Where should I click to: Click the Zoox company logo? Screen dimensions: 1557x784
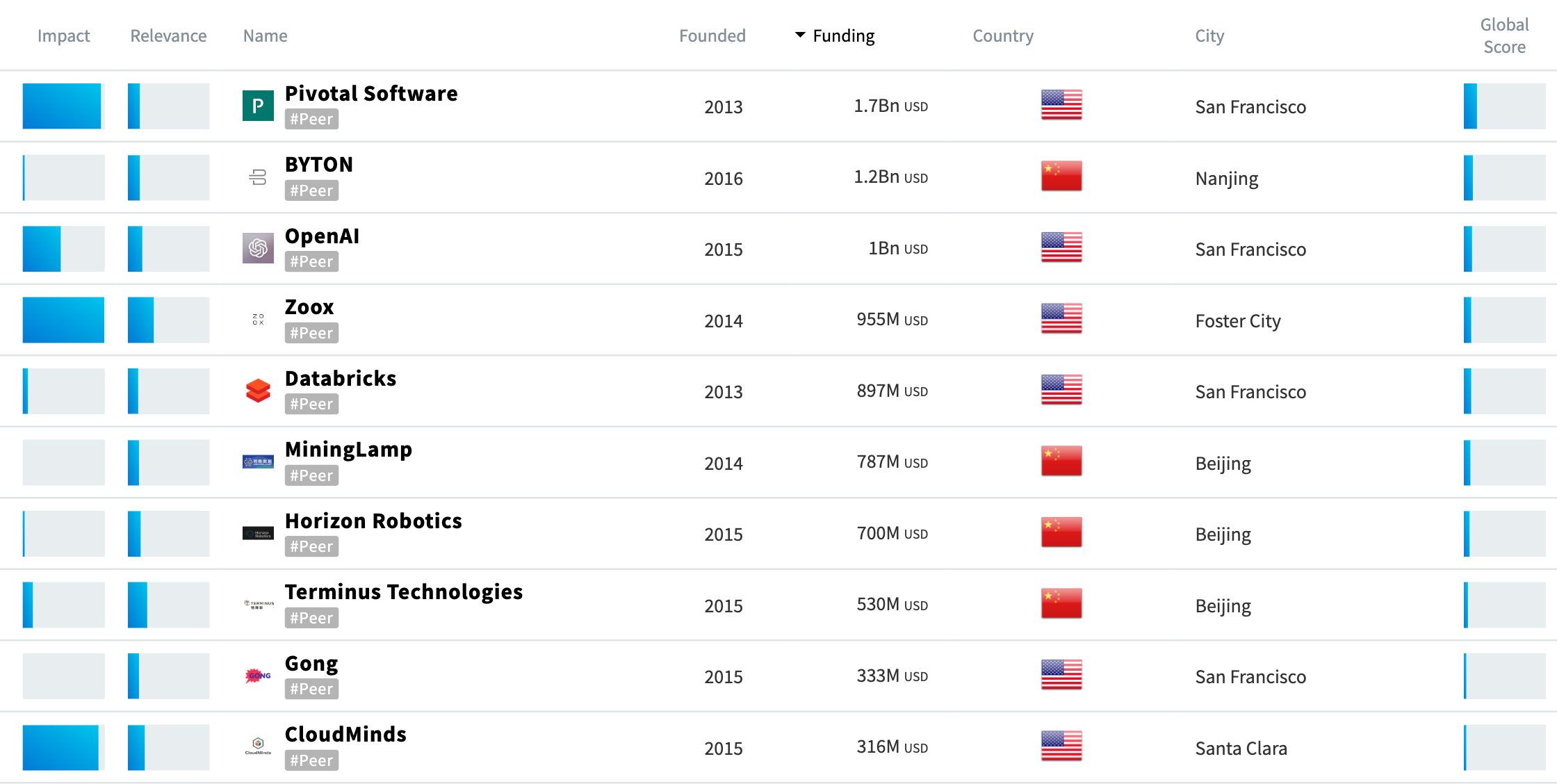click(257, 319)
